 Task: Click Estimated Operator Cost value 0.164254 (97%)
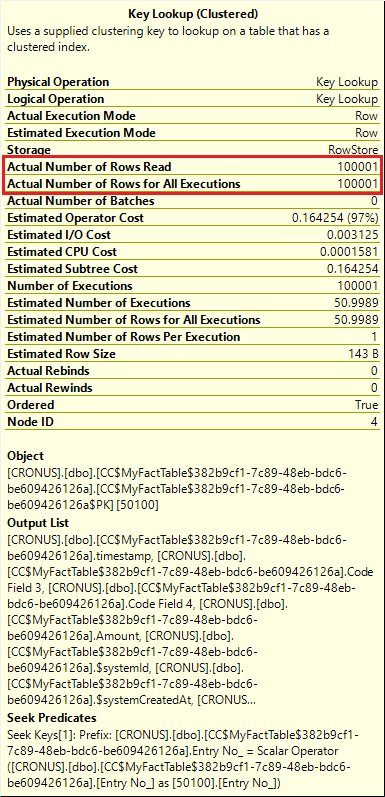pos(335,218)
